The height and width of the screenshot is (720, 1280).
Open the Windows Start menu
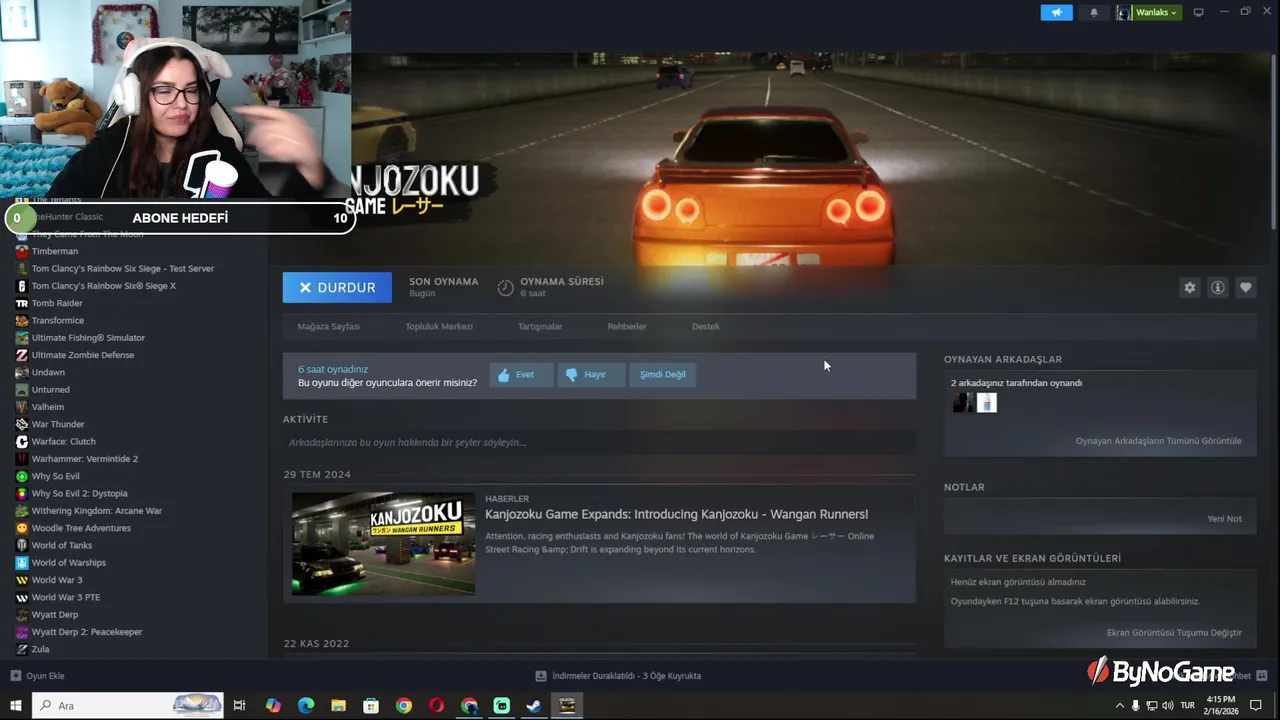click(x=16, y=705)
